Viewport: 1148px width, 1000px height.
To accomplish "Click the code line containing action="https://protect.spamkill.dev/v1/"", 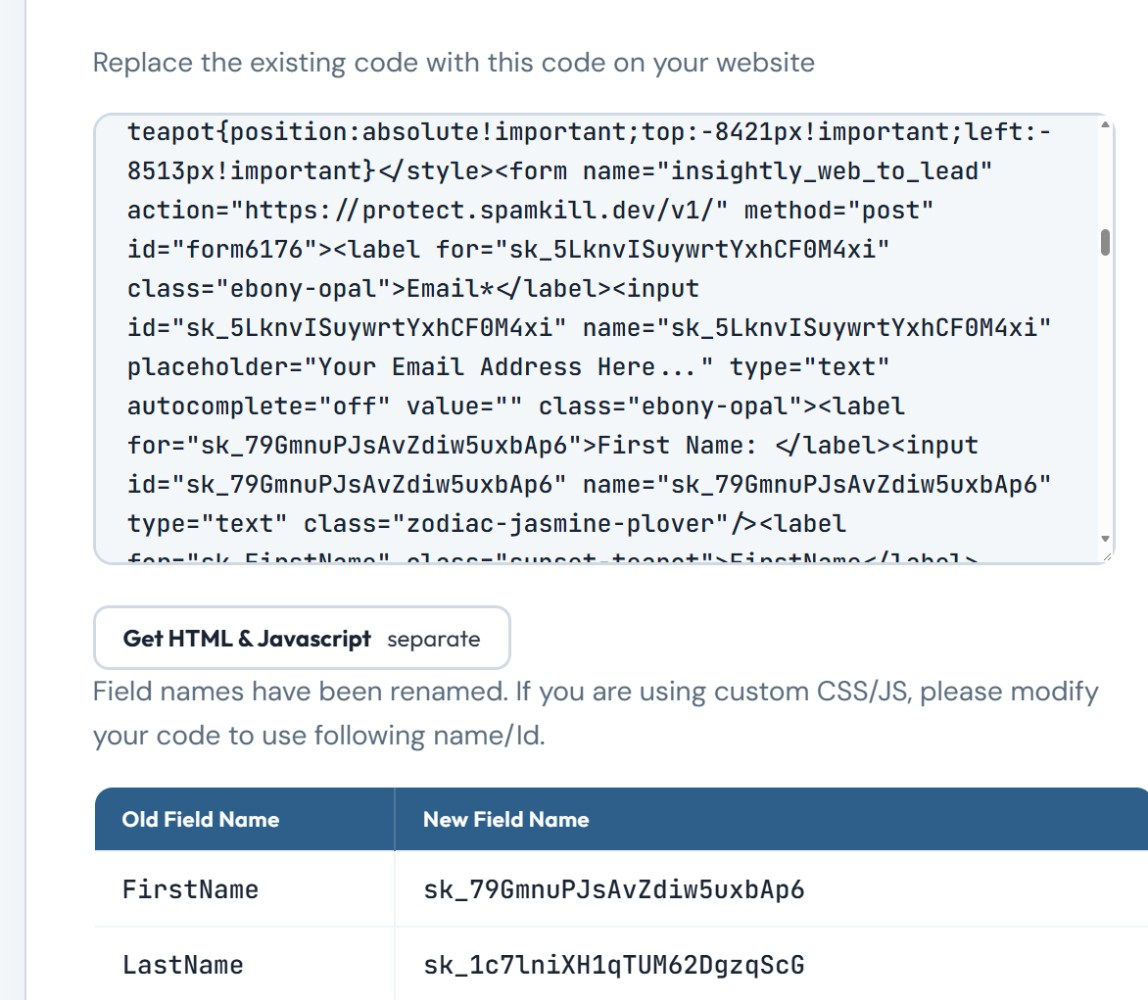I will (x=530, y=210).
